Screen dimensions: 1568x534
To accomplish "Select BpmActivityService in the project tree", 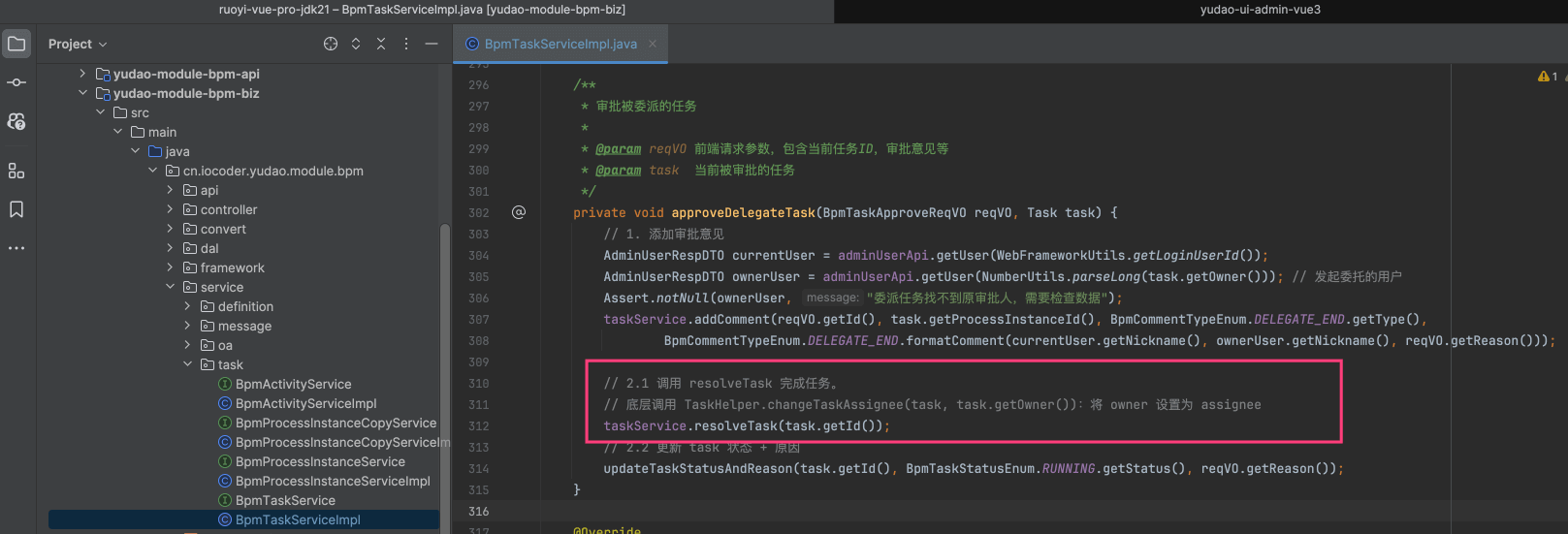I will pyautogui.click(x=293, y=384).
